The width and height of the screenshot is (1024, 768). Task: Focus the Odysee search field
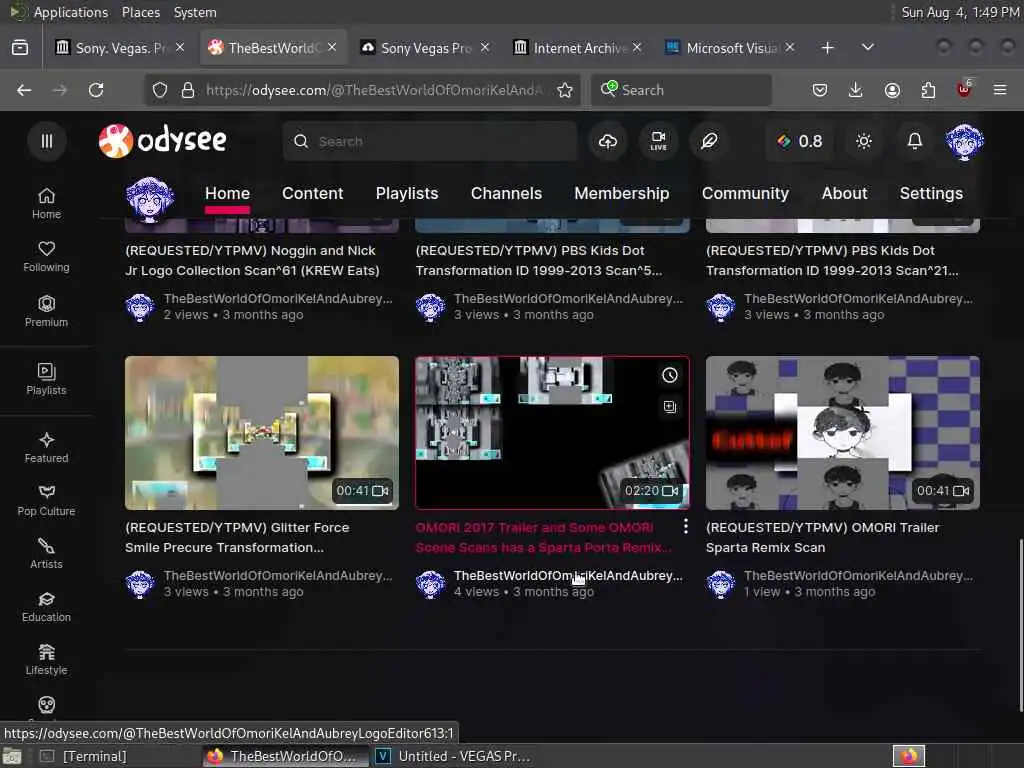[x=430, y=141]
